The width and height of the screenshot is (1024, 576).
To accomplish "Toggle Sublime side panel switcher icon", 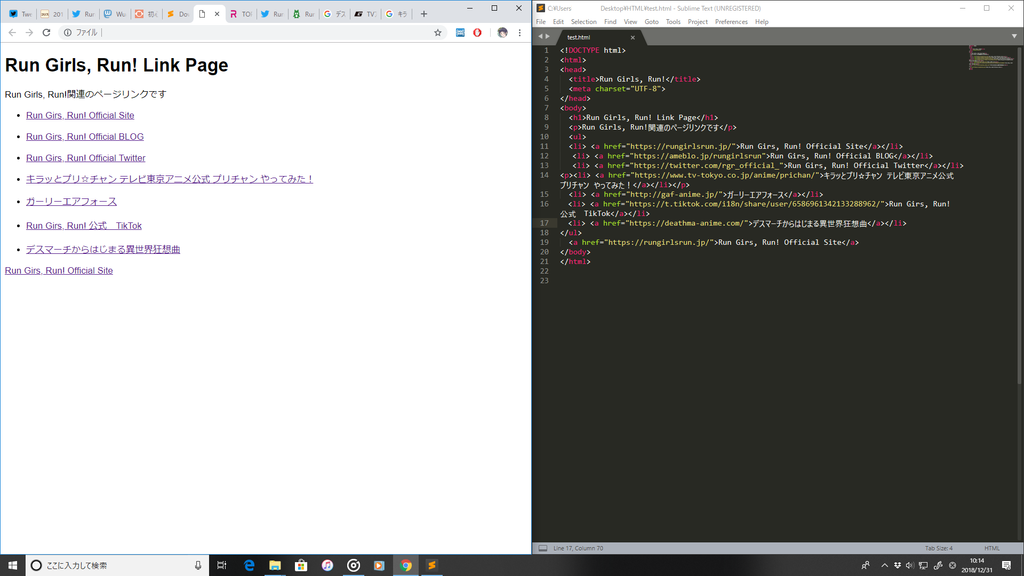I will click(x=542, y=549).
